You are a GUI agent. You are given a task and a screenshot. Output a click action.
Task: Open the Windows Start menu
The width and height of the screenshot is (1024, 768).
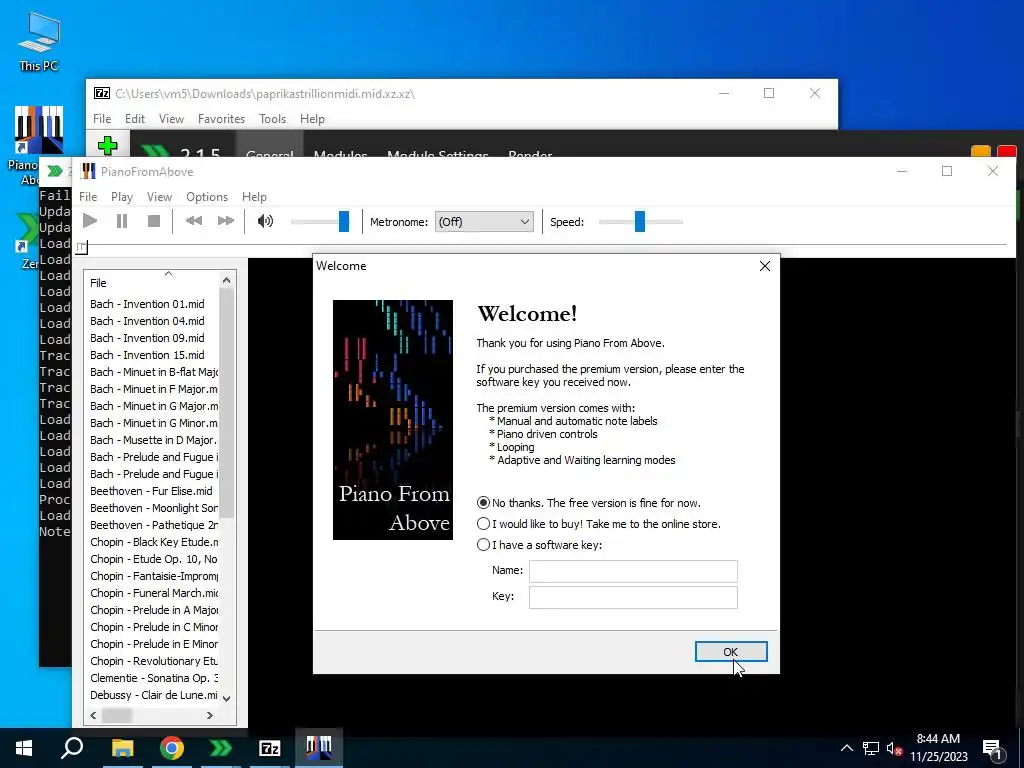(x=24, y=748)
